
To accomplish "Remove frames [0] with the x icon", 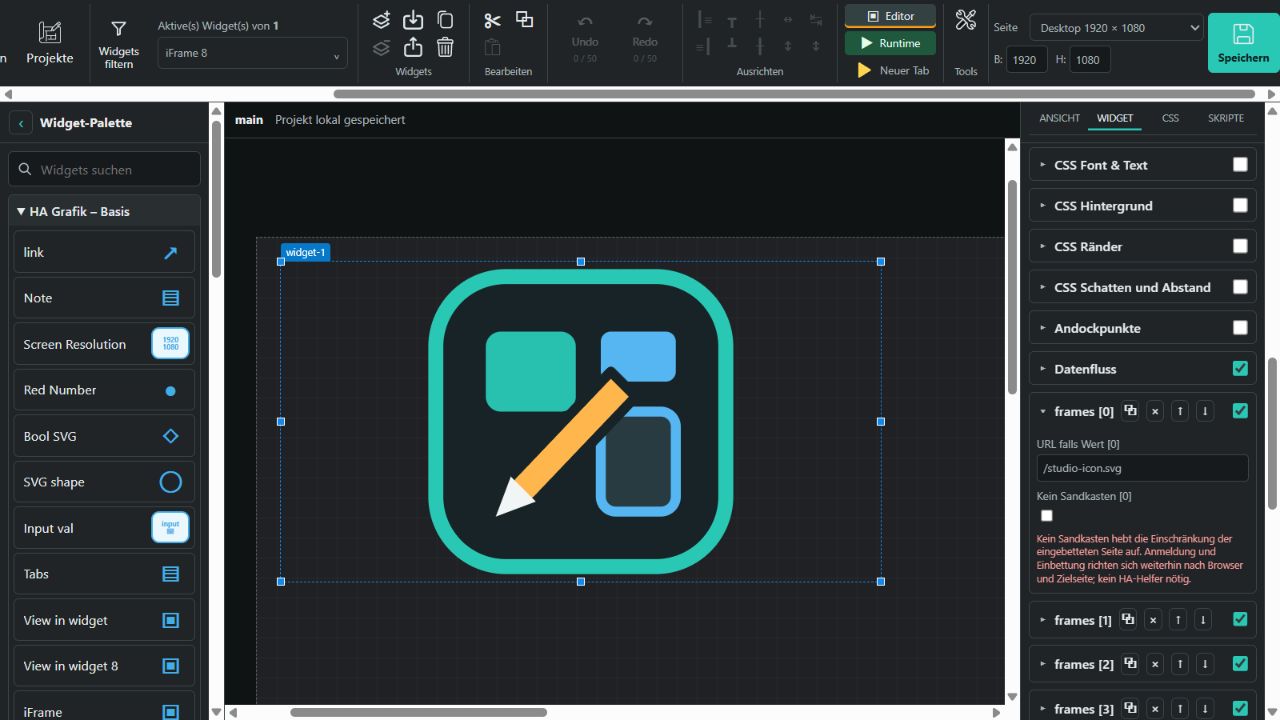I will pyautogui.click(x=1155, y=411).
